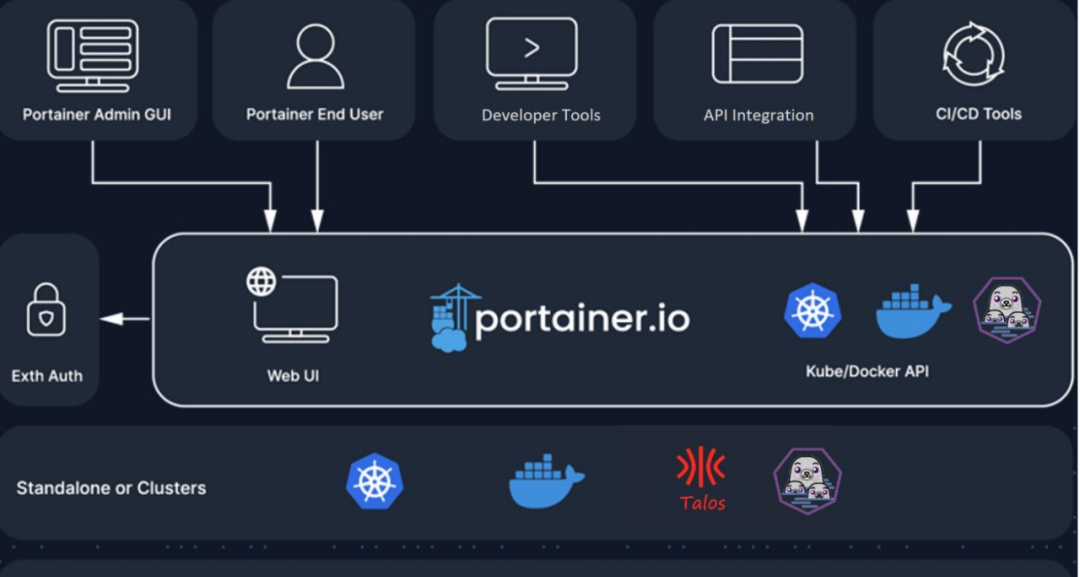Select the API Integration window icon

[758, 54]
